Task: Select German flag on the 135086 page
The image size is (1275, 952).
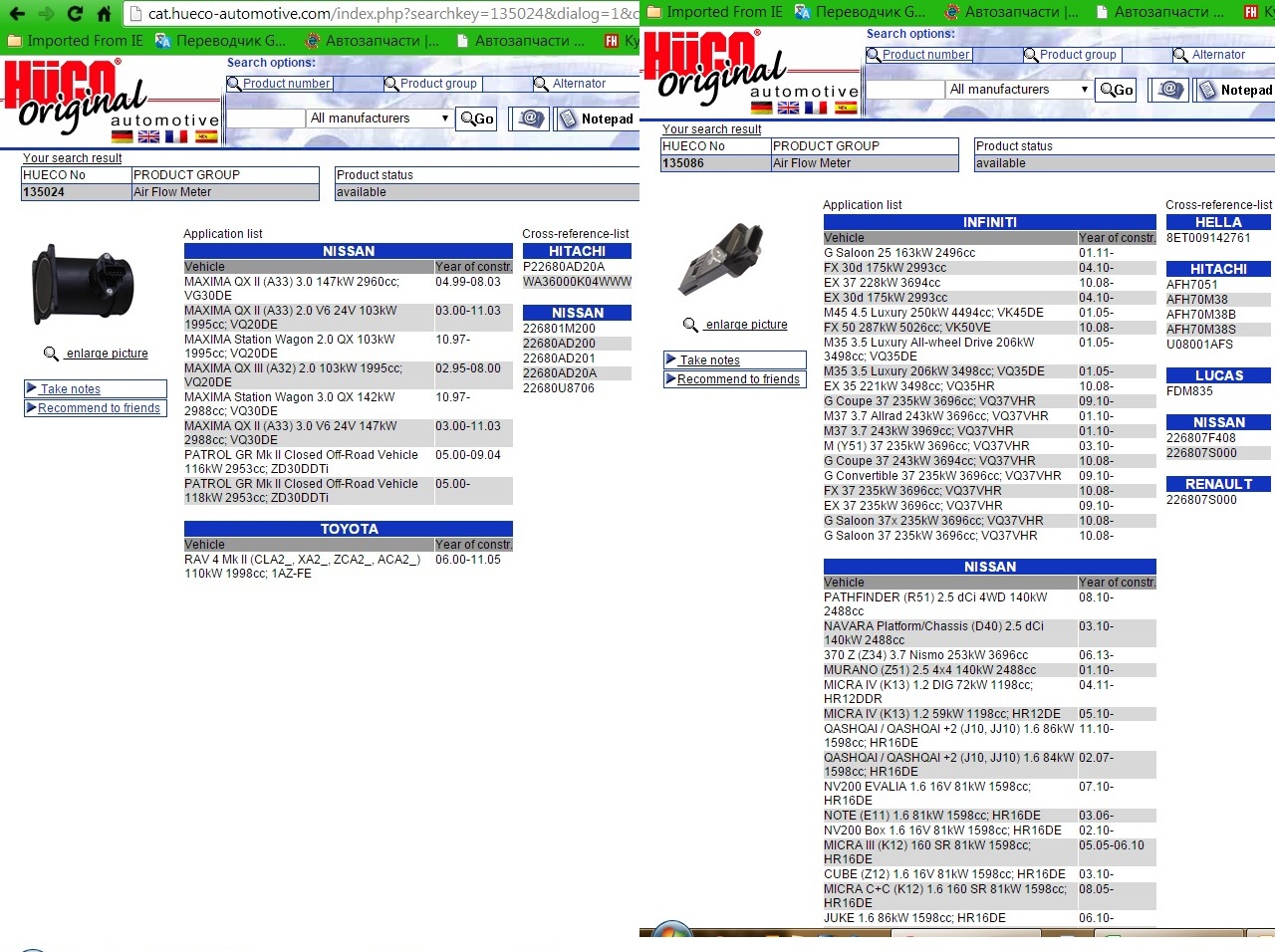Action: pos(762,109)
